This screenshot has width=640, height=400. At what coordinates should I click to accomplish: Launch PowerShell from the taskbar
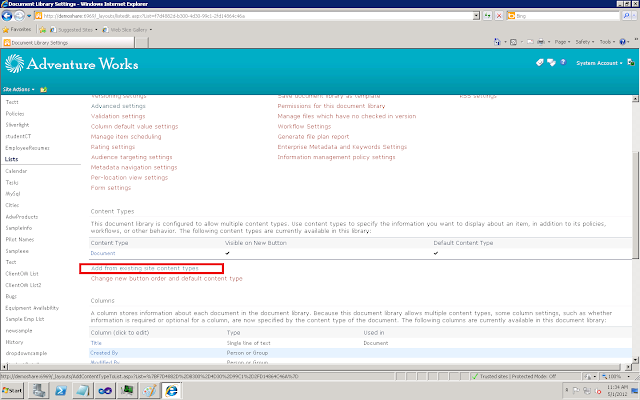pos(61,391)
